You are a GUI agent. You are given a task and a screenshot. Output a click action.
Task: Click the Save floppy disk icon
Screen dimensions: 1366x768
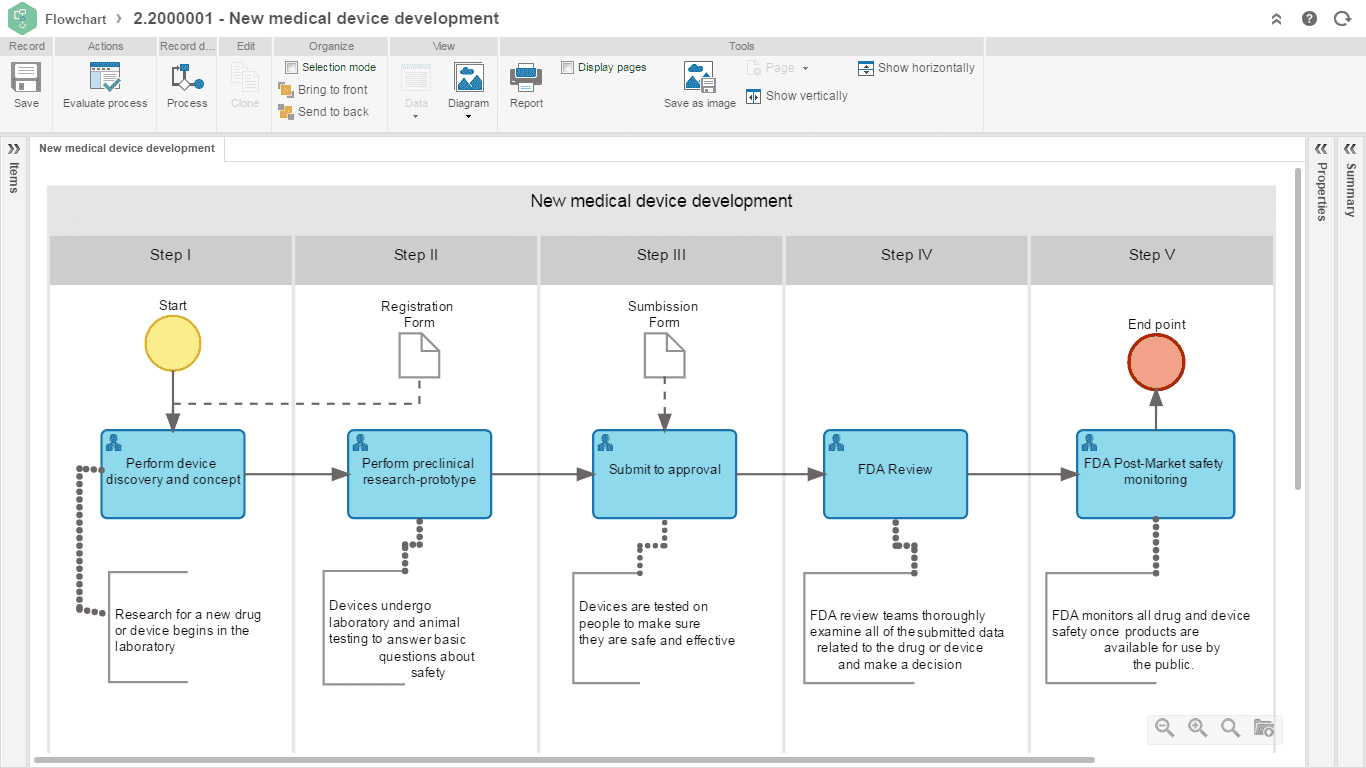26,78
